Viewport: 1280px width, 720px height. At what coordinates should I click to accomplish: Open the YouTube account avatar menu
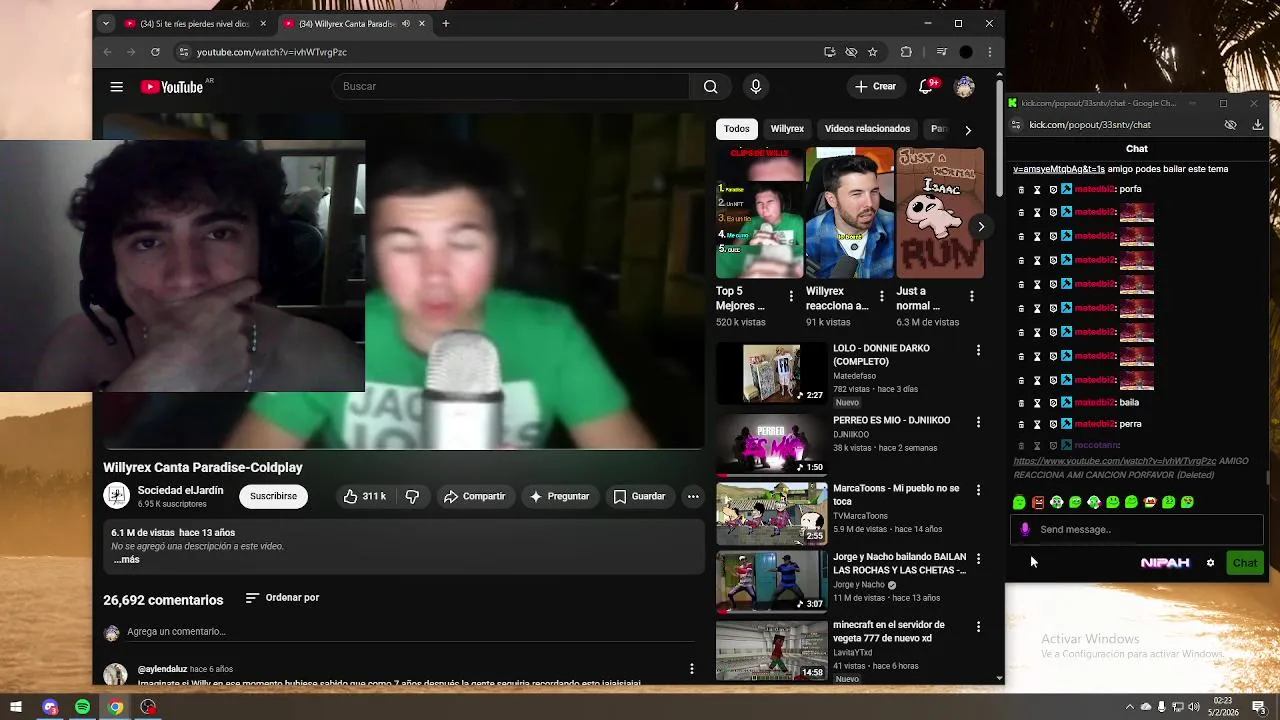(964, 87)
